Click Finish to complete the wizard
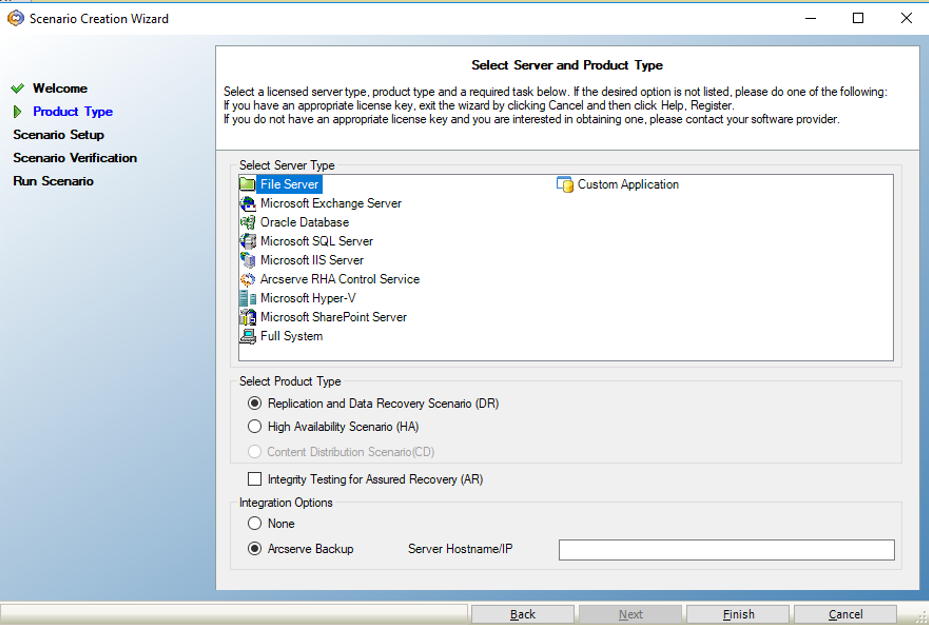Image resolution: width=929 pixels, height=625 pixels. [x=738, y=614]
